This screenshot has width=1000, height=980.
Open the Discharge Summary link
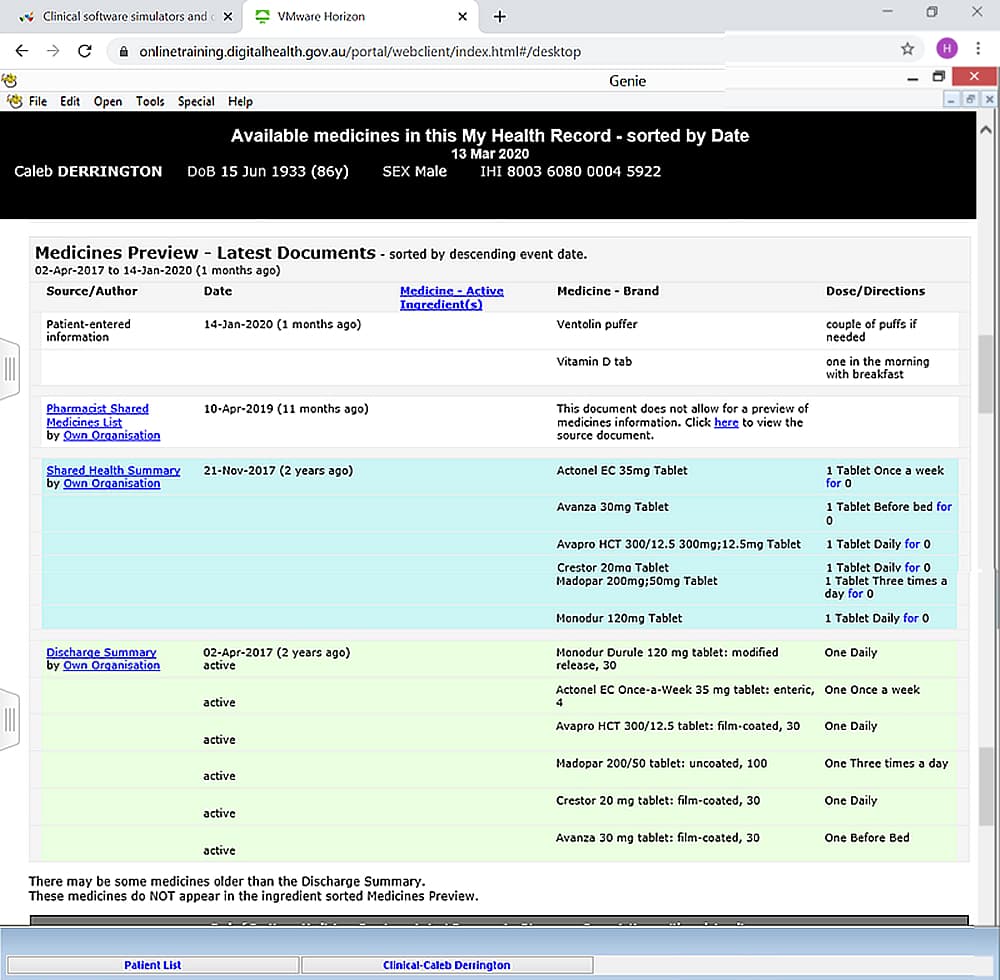coord(101,652)
